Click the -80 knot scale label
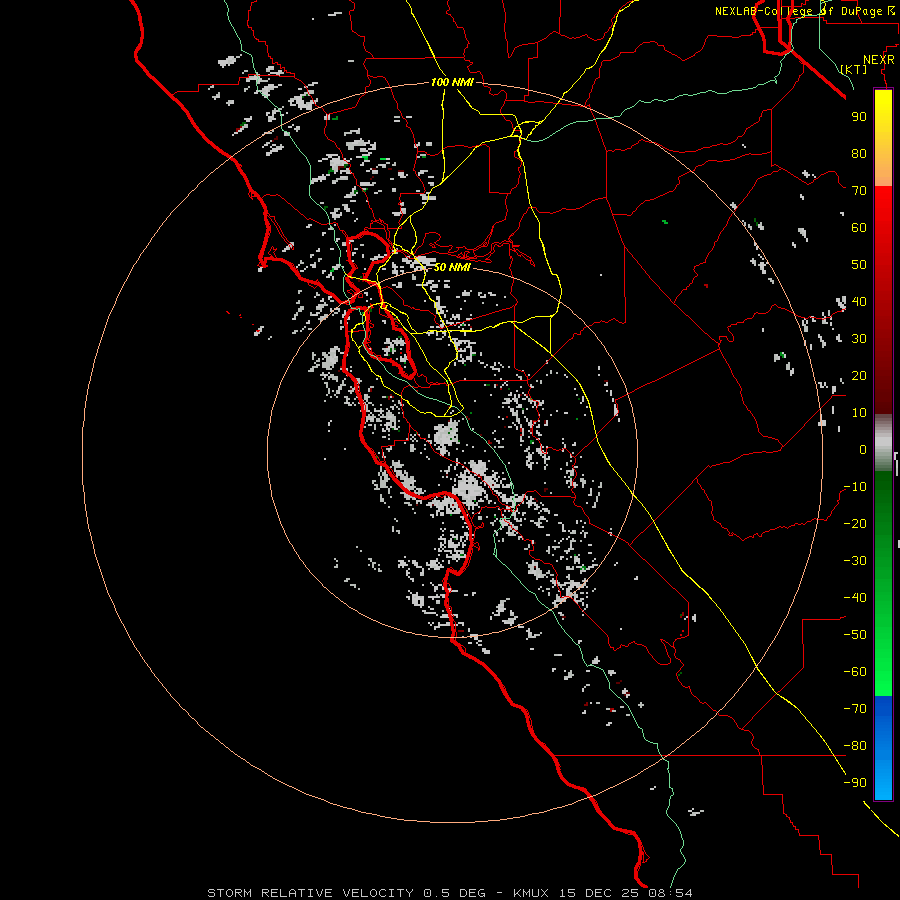900x900 pixels. [x=855, y=746]
